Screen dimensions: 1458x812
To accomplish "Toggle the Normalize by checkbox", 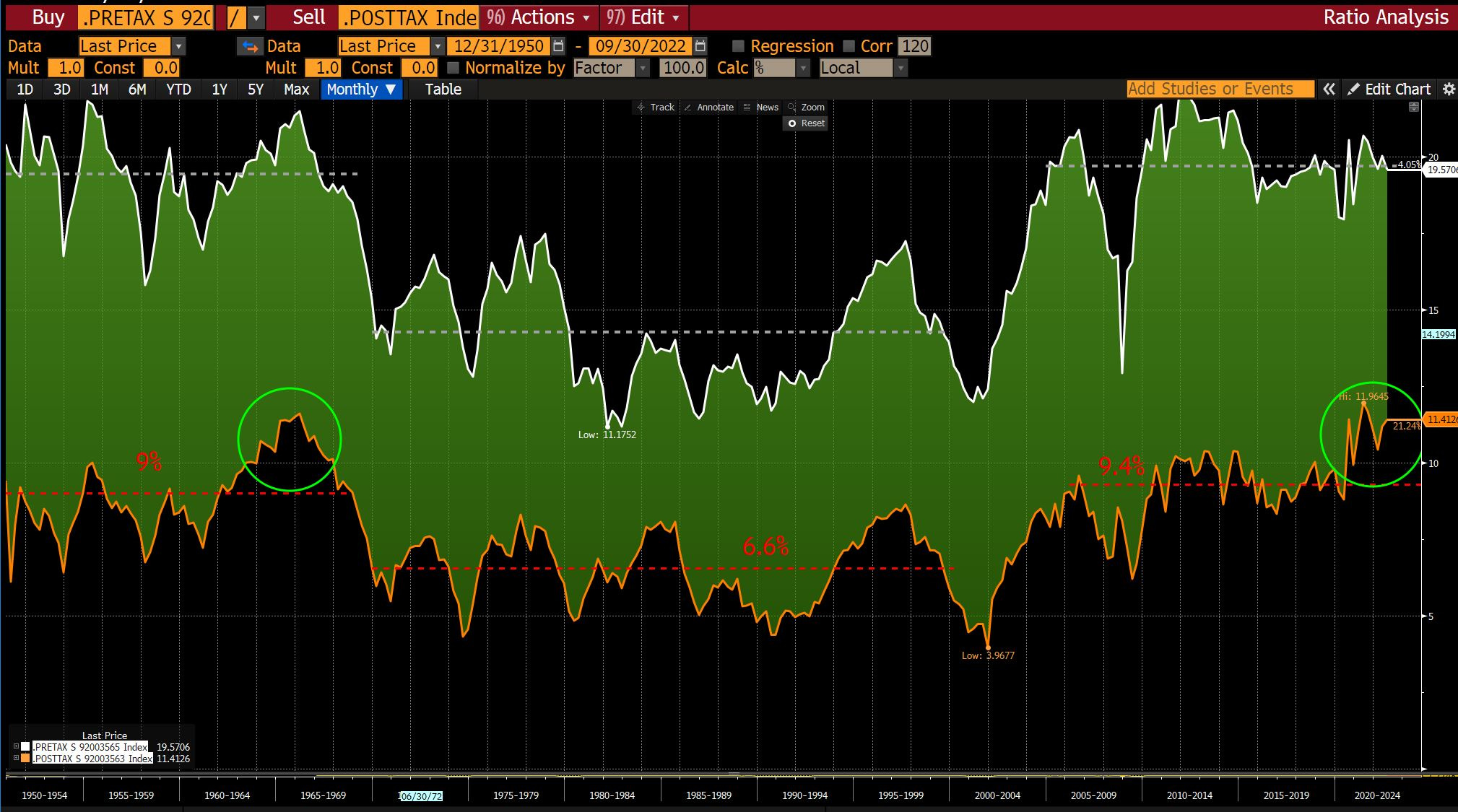I will (x=453, y=68).
